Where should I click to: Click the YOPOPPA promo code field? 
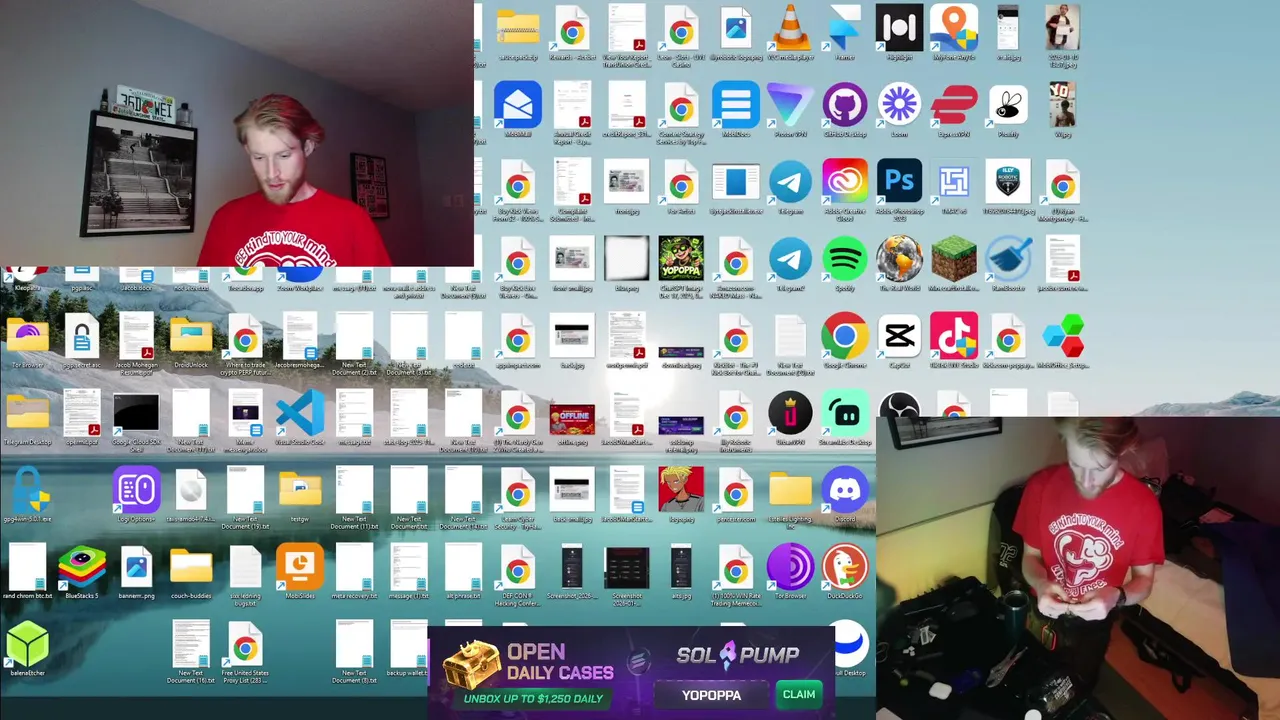coord(711,695)
